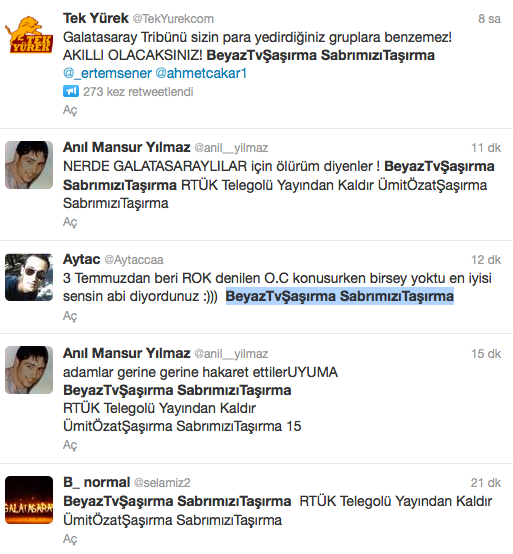Open the @ahmetcakar1 mention link
This screenshot has height=554, width=513.
[201, 73]
